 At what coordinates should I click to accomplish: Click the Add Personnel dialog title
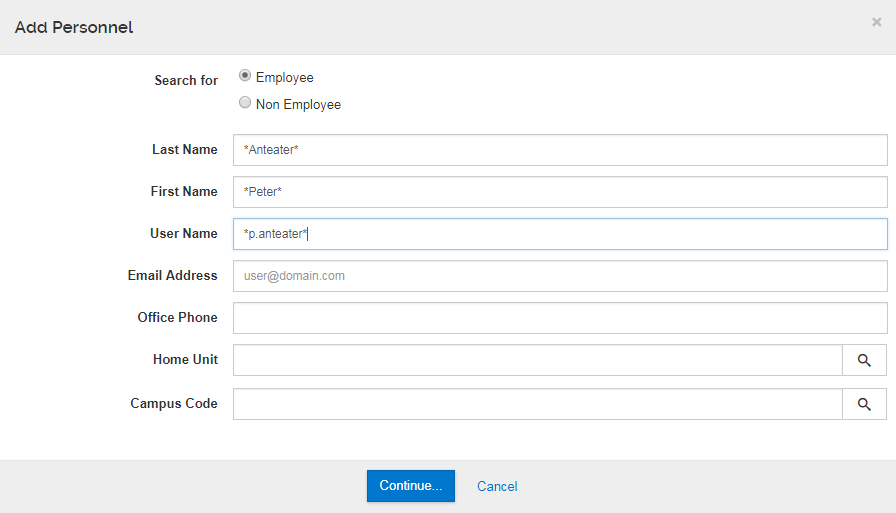pyautogui.click(x=74, y=27)
